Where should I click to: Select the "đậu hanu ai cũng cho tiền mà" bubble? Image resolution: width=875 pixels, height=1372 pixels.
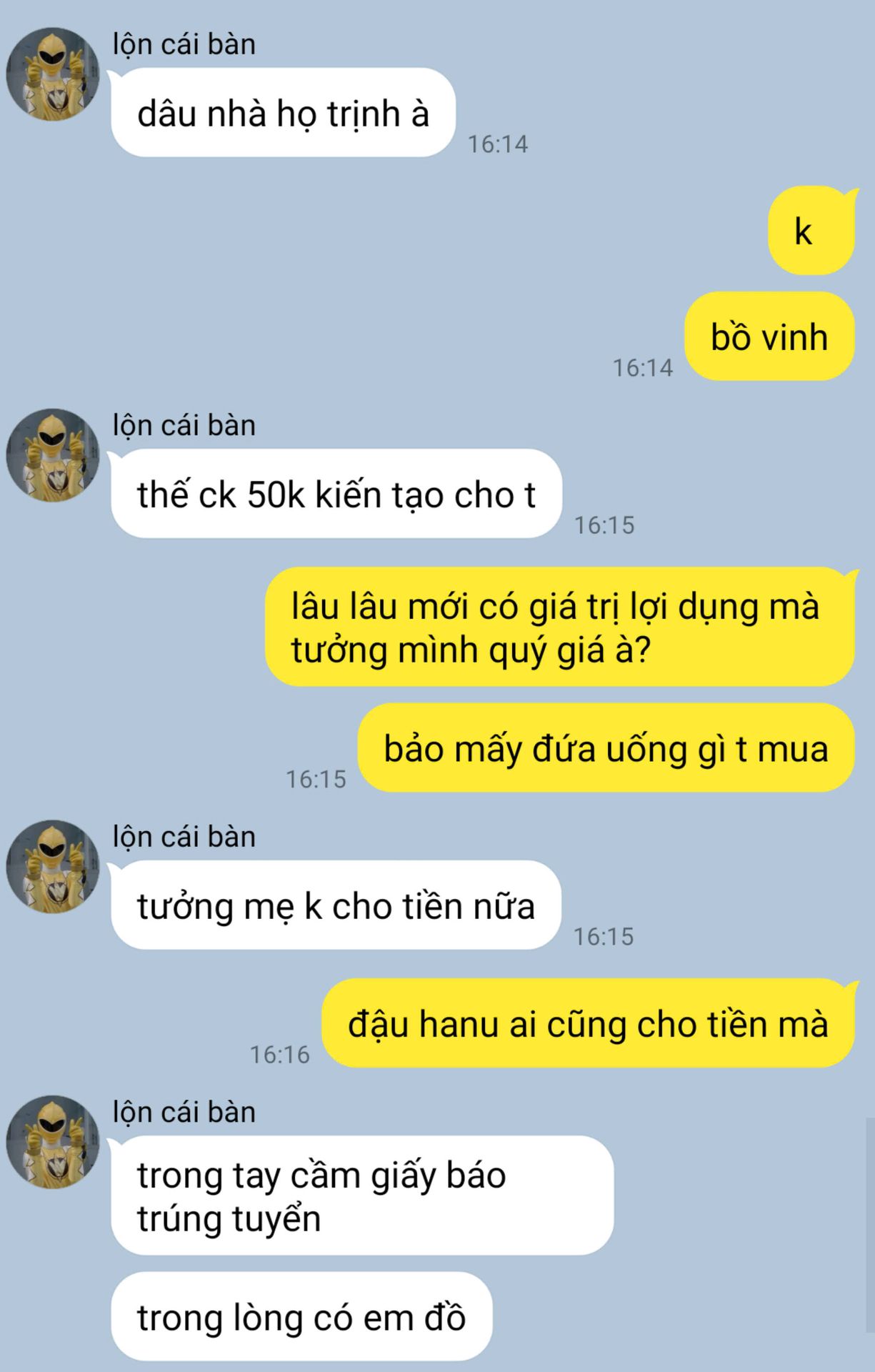[x=588, y=1023]
